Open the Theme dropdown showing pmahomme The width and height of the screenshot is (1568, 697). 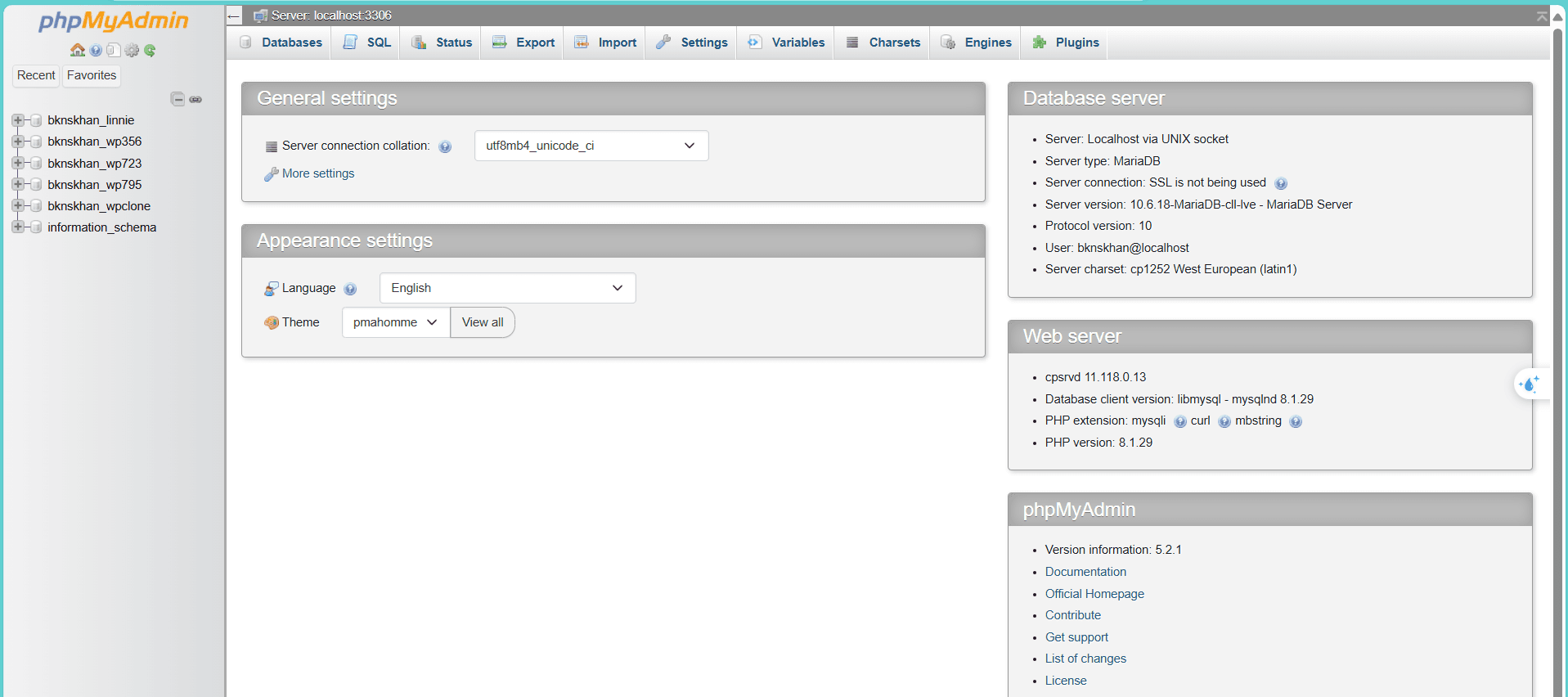(396, 322)
